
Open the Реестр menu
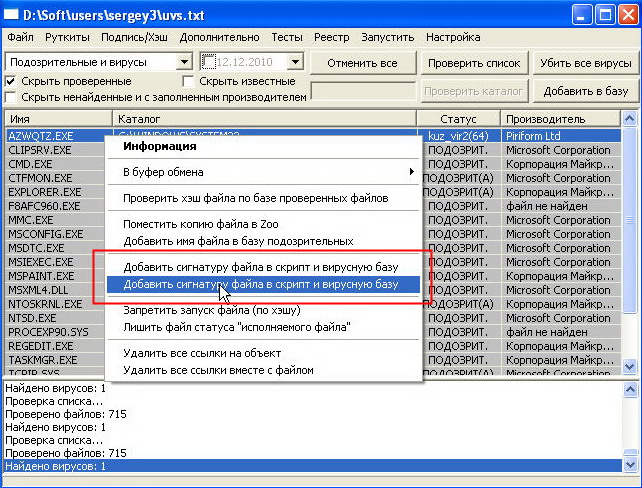tap(332, 37)
